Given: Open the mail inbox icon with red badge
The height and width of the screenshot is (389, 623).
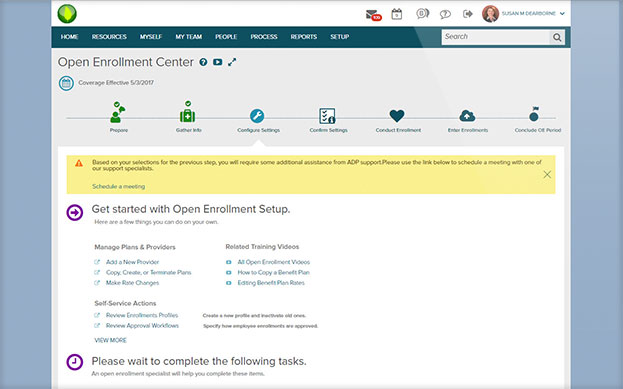Looking at the screenshot, I should [x=373, y=15].
